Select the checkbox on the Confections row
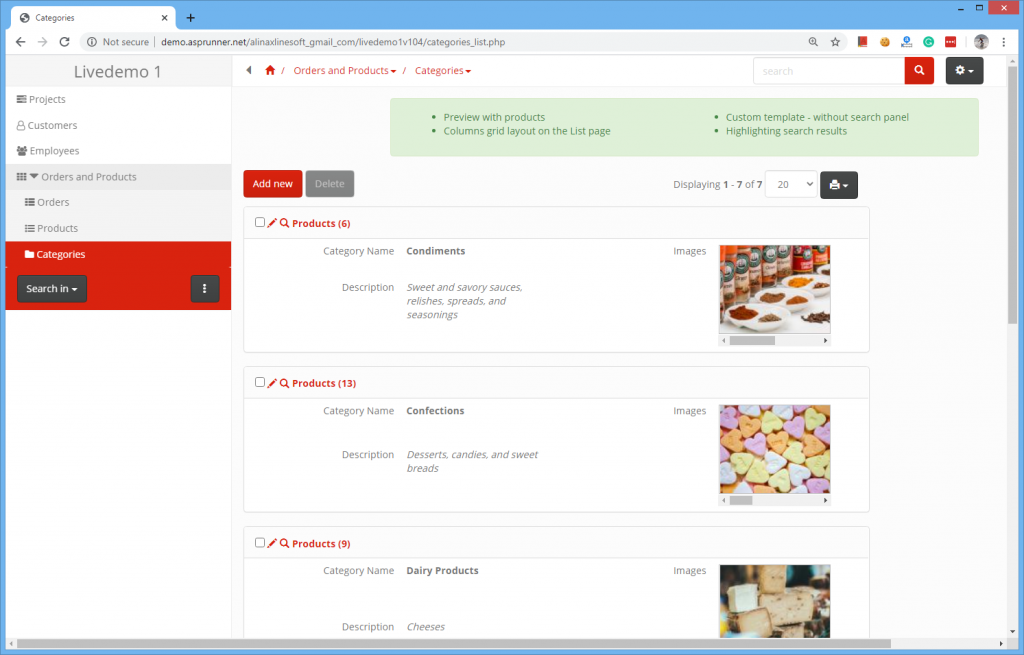 [x=260, y=382]
